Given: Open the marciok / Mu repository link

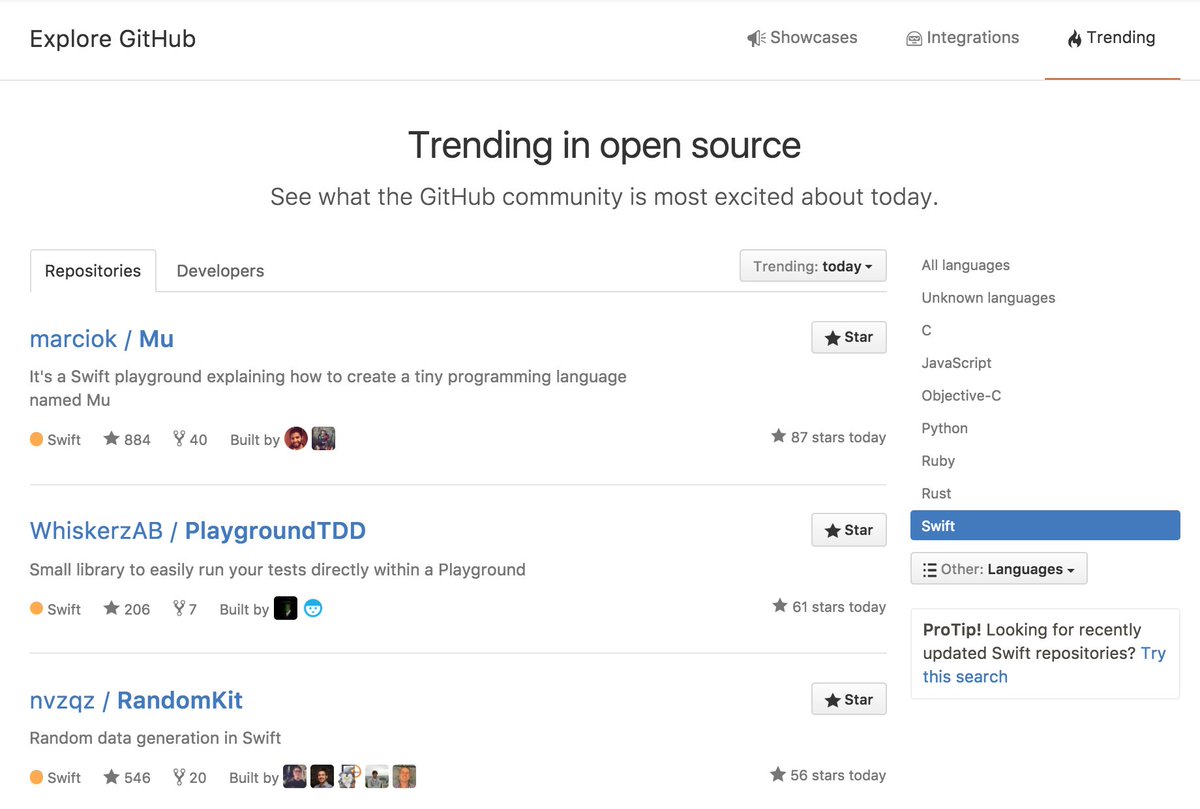Looking at the screenshot, I should 102,339.
